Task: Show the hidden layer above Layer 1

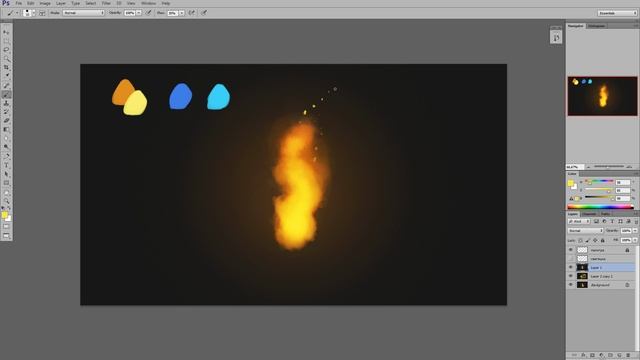Action: point(571,259)
